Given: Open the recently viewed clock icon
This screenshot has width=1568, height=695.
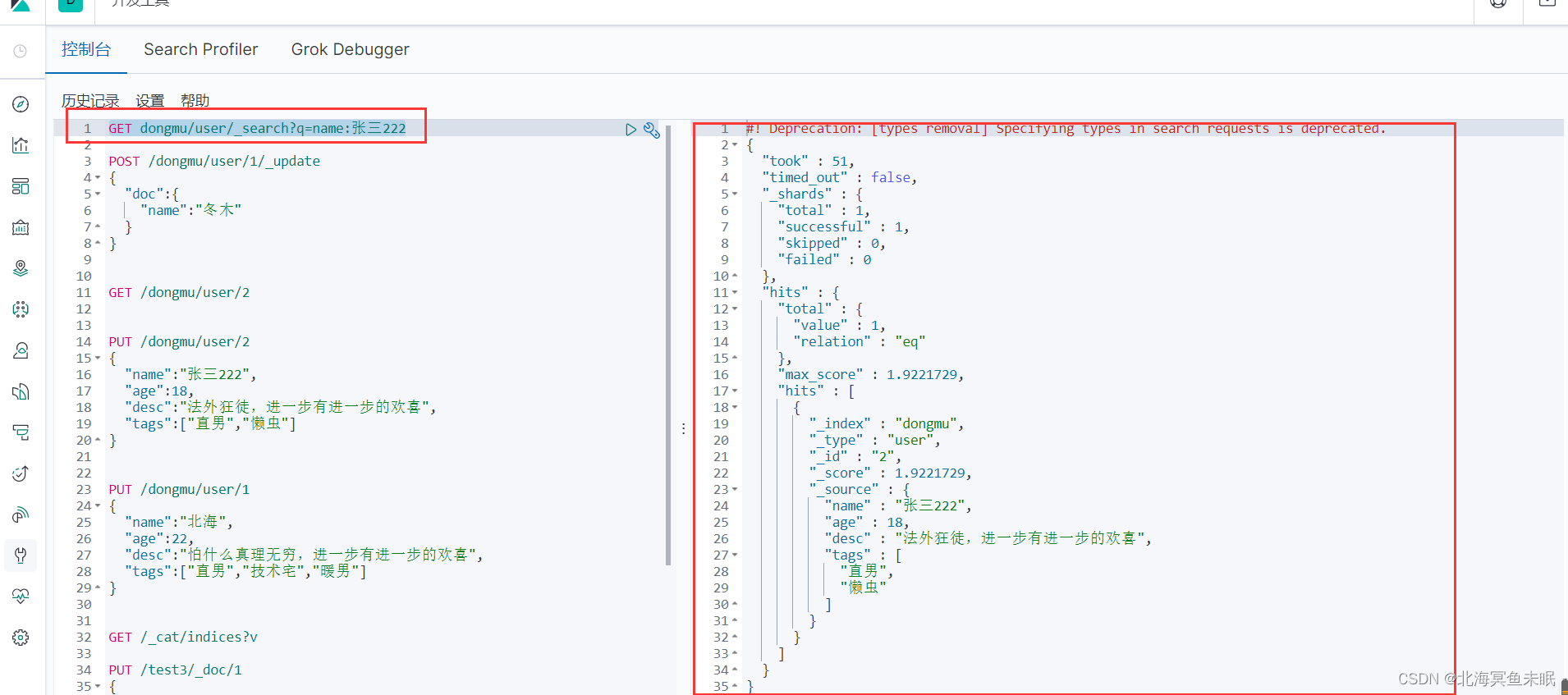Looking at the screenshot, I should [21, 51].
